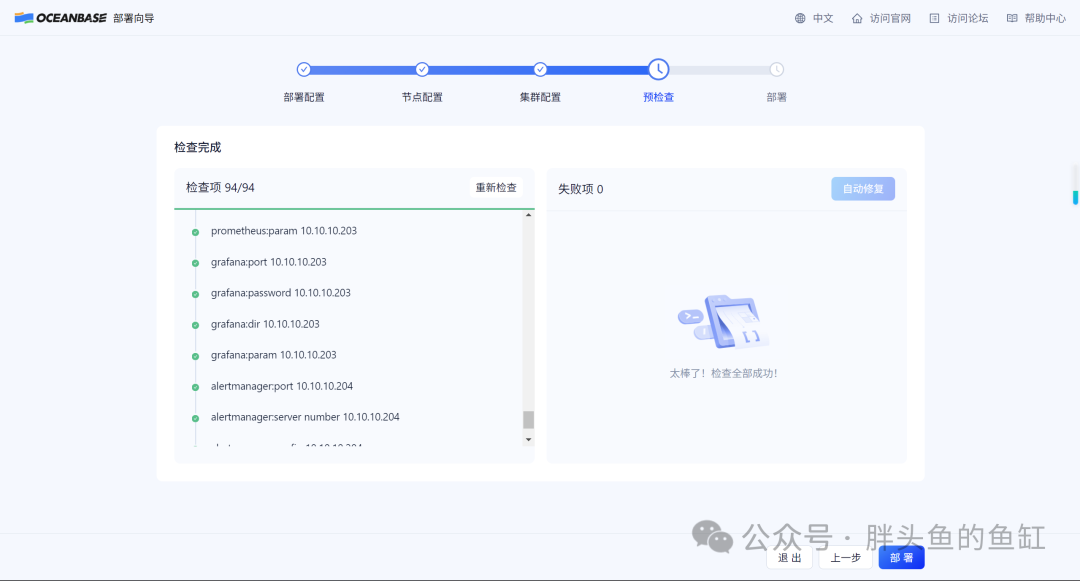Click the check list scrollbar down arrow

coord(528,439)
